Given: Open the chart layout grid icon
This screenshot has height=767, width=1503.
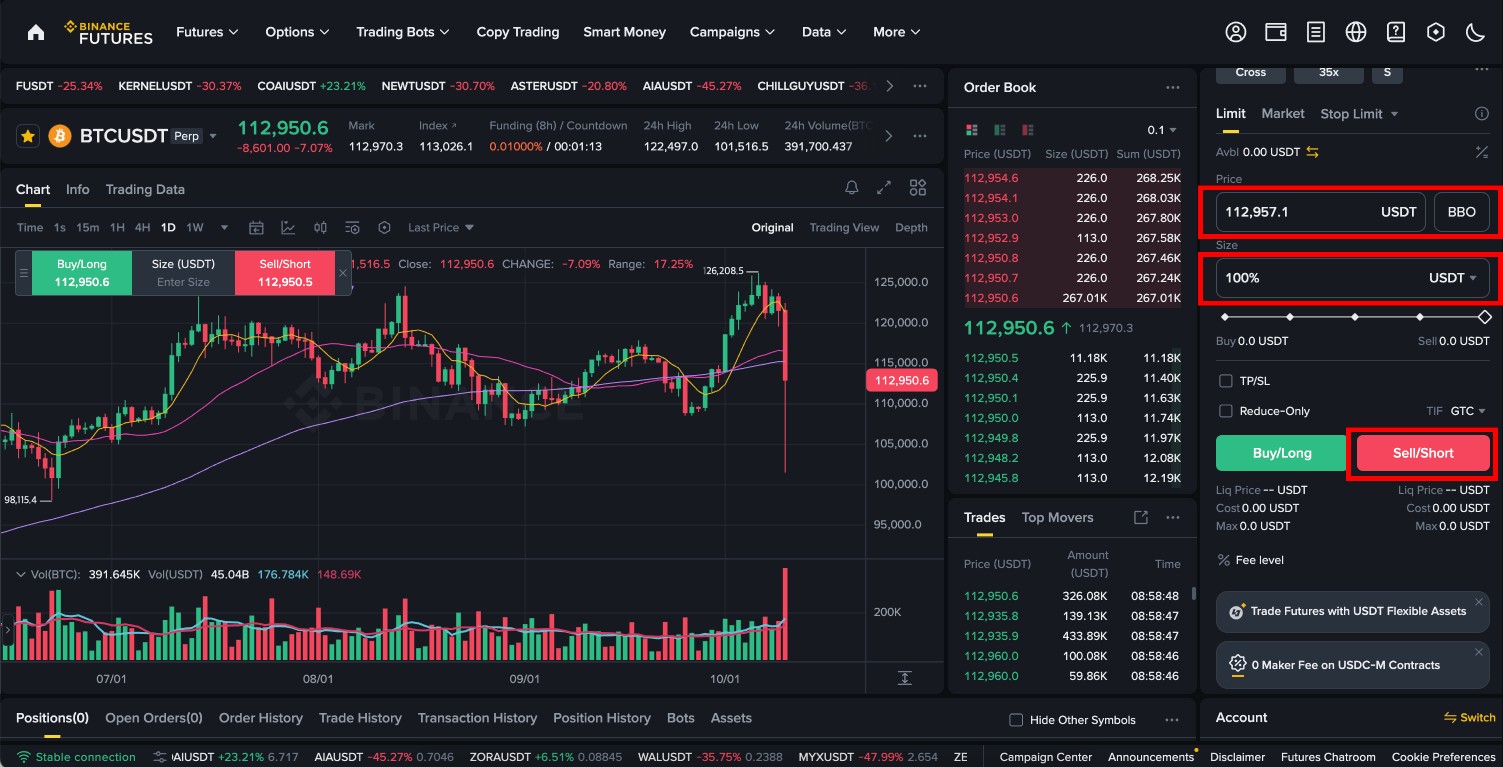Looking at the screenshot, I should tap(918, 188).
